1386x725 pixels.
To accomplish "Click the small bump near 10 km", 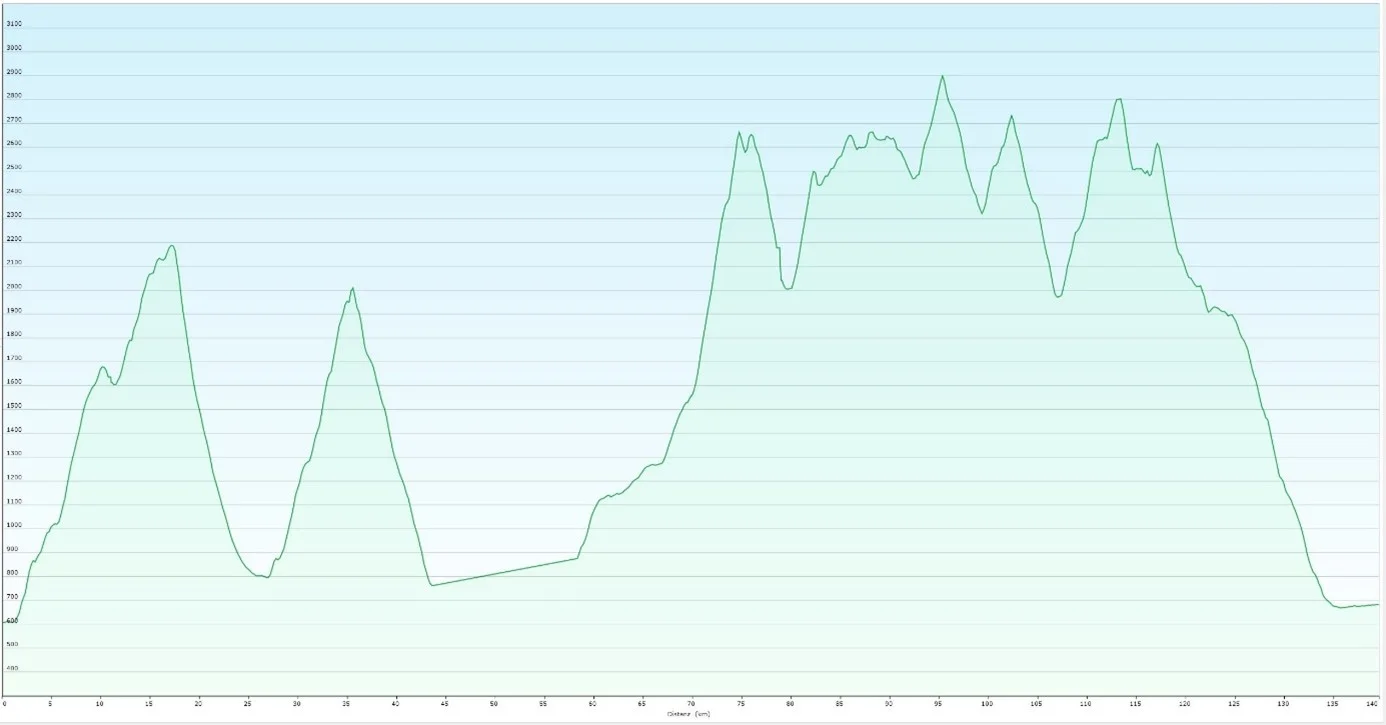I will point(102,367).
